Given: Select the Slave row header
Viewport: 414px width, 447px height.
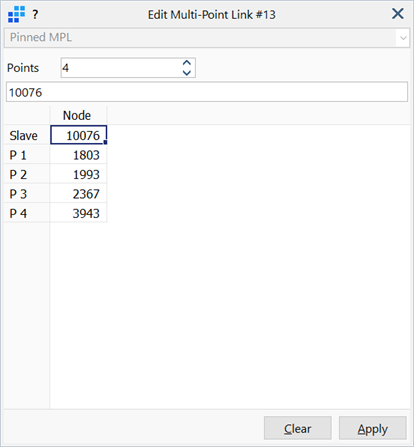Looking at the screenshot, I should coord(27,135).
